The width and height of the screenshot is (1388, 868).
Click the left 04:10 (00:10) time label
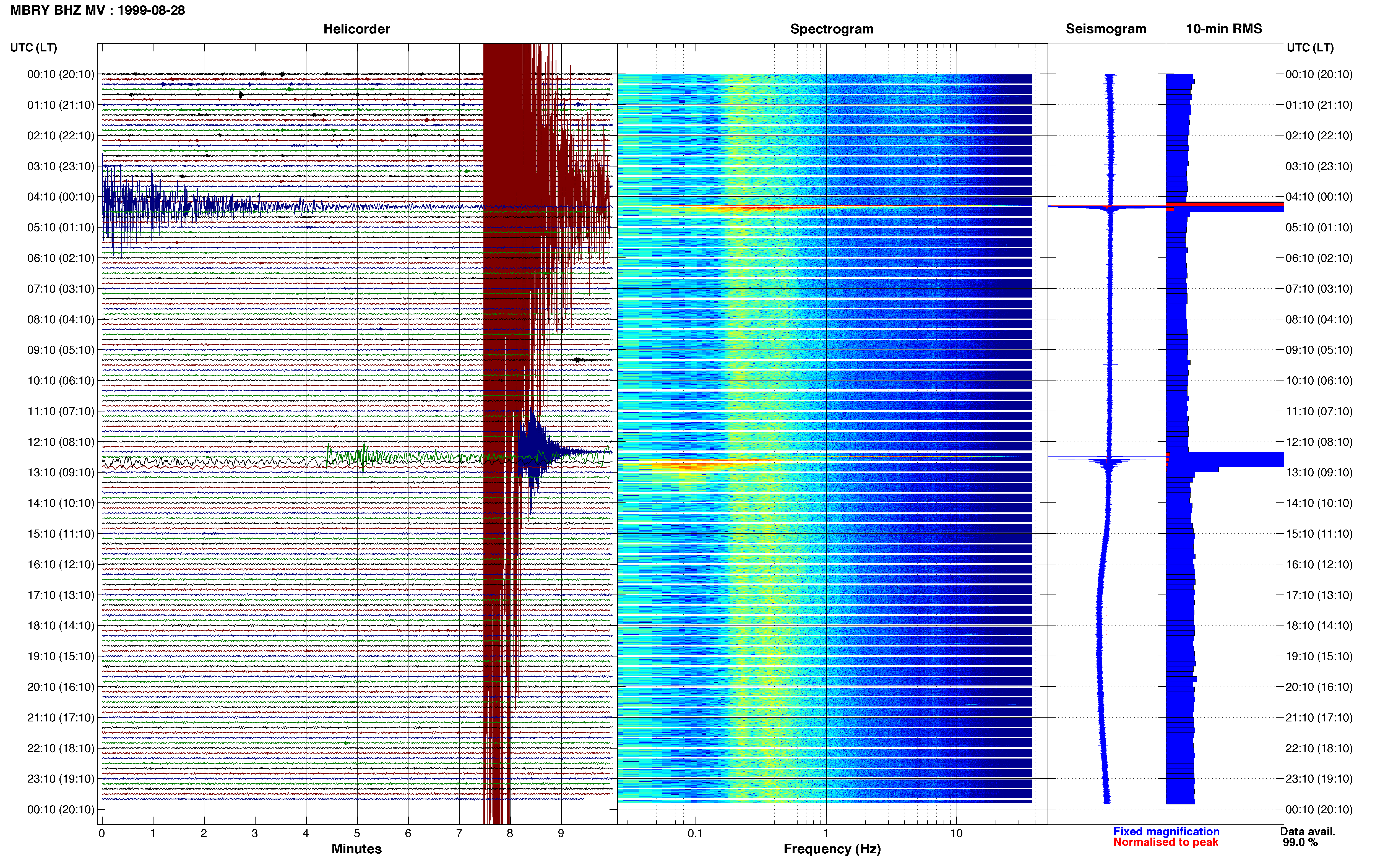pos(60,196)
